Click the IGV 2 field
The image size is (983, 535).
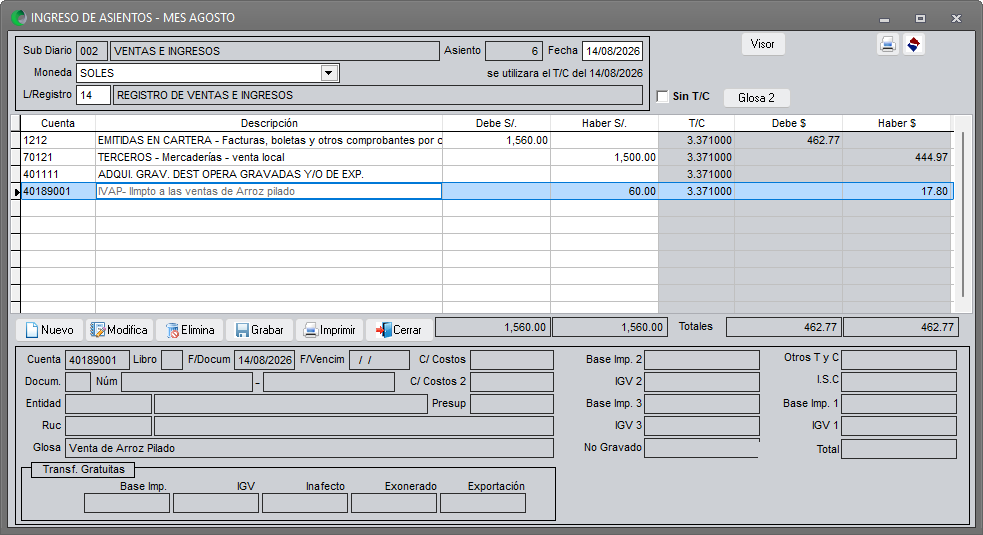[702, 382]
